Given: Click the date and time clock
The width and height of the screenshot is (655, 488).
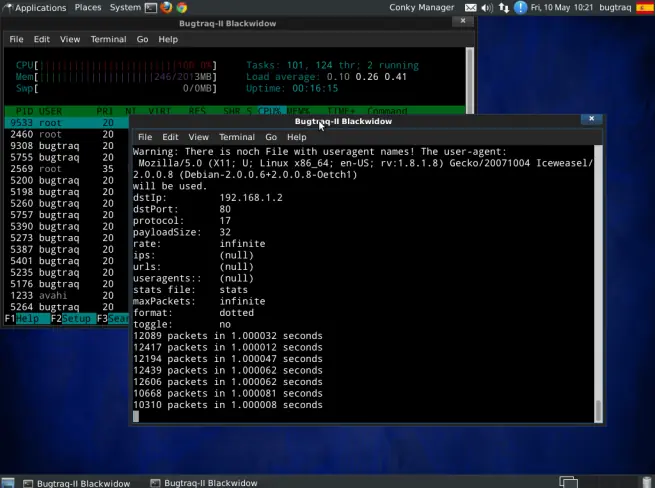Looking at the screenshot, I should (x=562, y=8).
